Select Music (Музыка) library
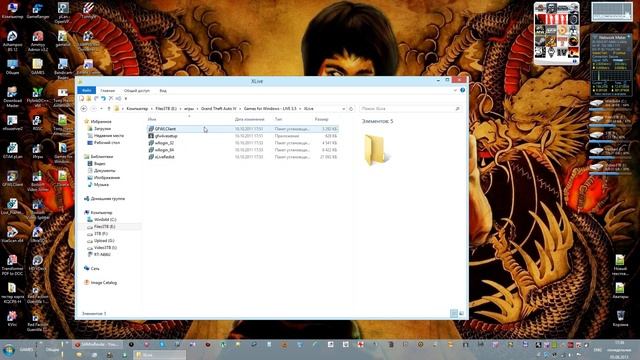This screenshot has height=360, width=640. point(98,184)
